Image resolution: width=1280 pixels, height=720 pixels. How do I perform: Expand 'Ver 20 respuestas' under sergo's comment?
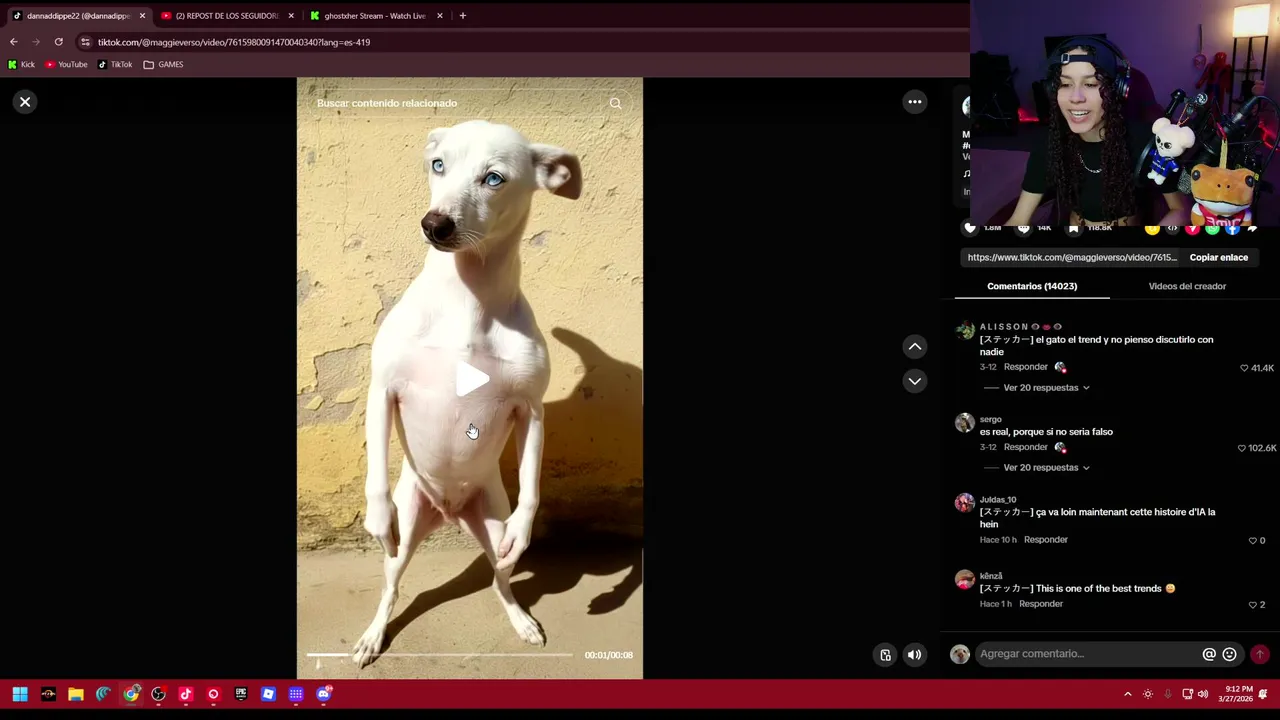click(1046, 468)
